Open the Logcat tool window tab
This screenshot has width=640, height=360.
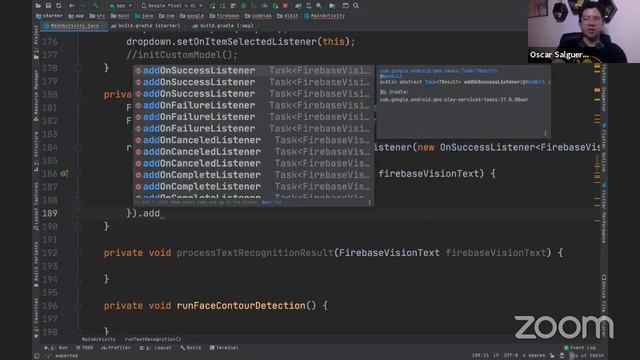156,348
